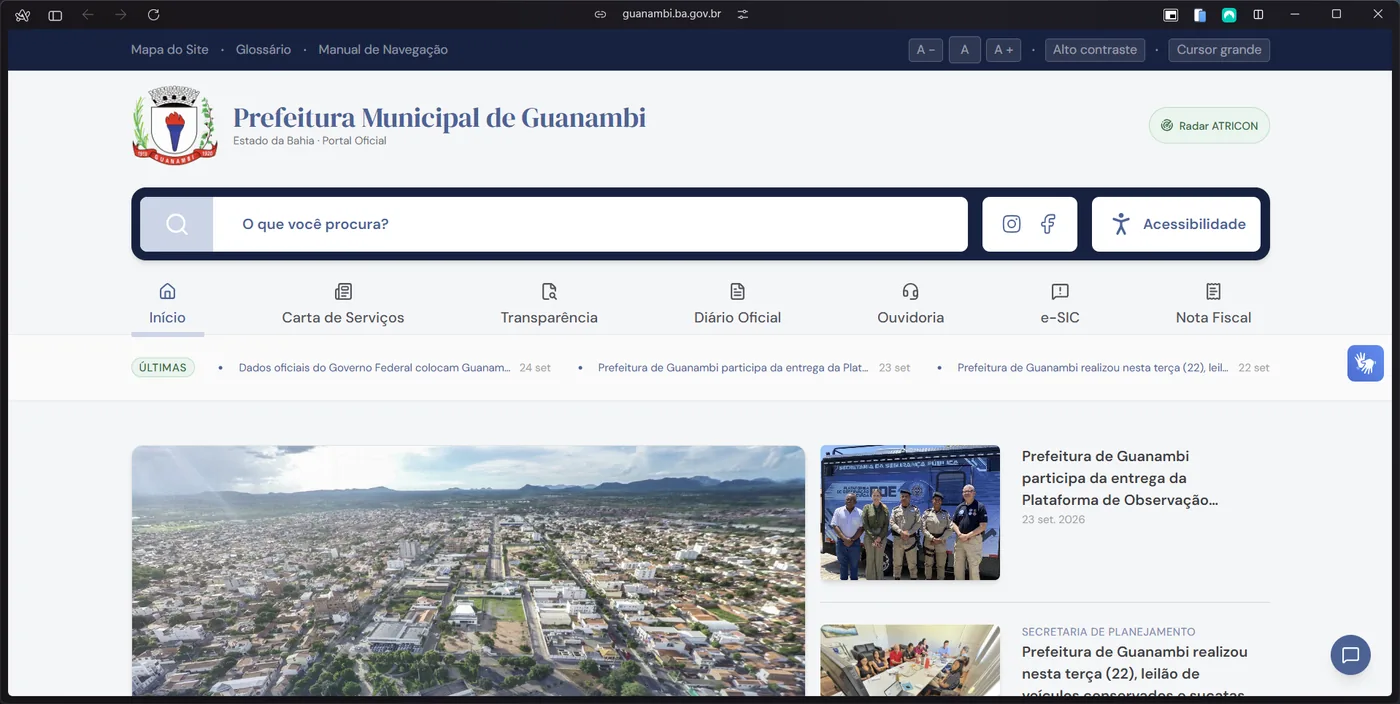
Task: Click the ÚLTIMAS badge
Action: tap(163, 368)
